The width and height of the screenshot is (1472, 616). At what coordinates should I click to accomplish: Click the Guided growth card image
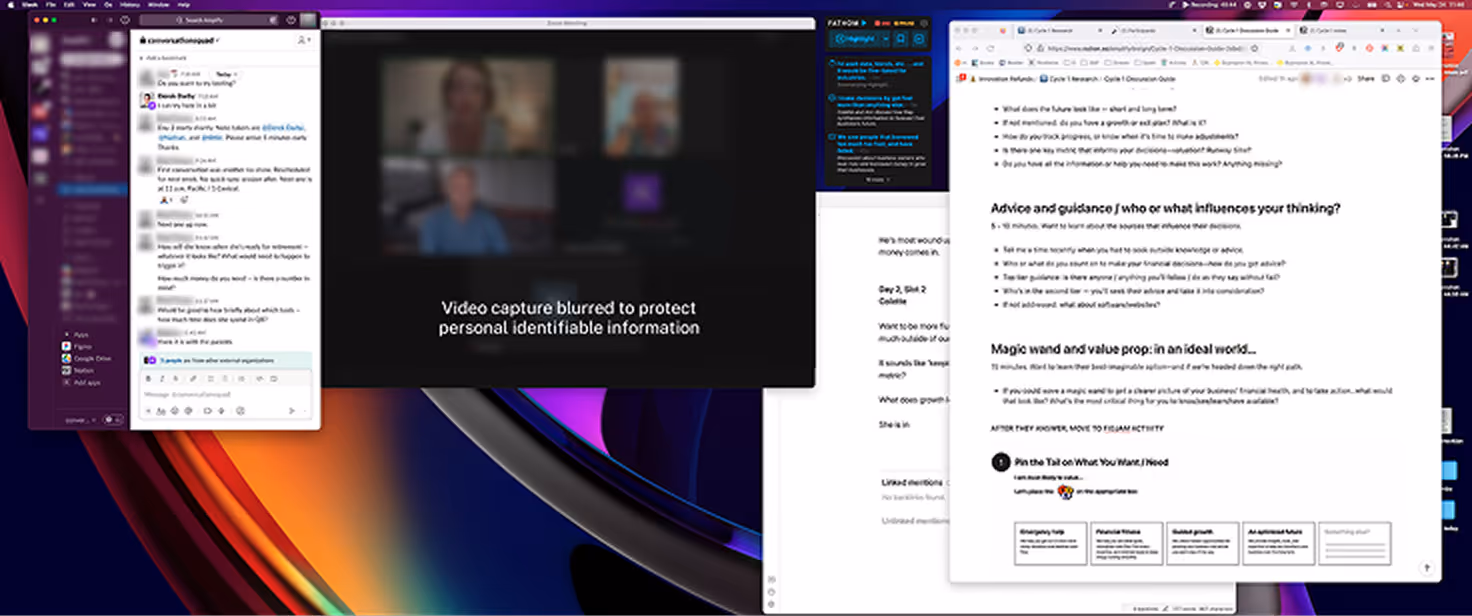click(x=1201, y=544)
